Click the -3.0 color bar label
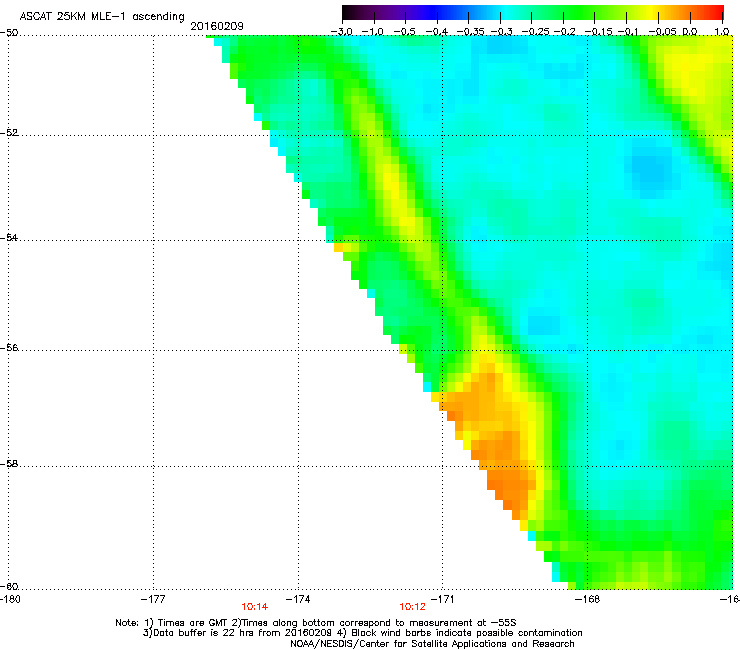The height and width of the screenshot is (650, 740). [x=342, y=32]
